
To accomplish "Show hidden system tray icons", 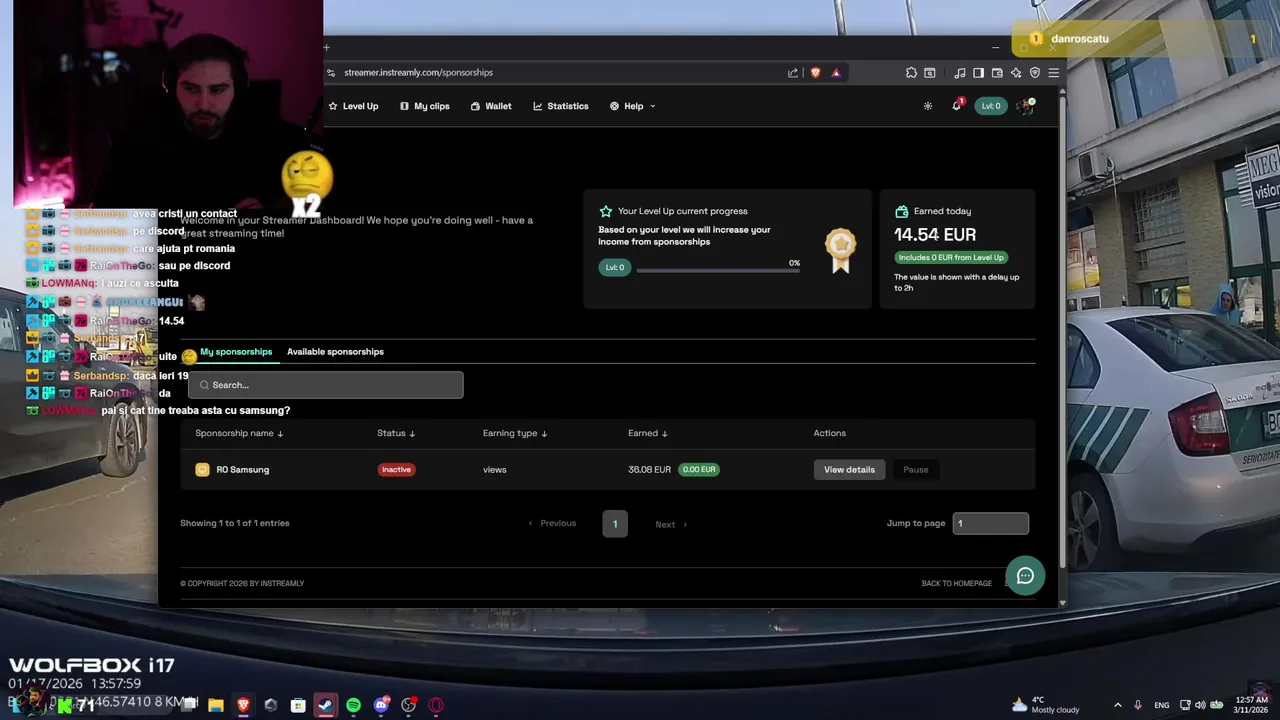I will coord(1118,705).
